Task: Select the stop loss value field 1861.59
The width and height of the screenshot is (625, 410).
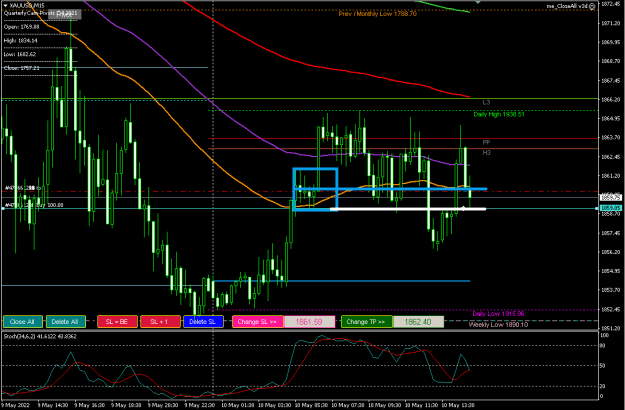Action: point(309,322)
